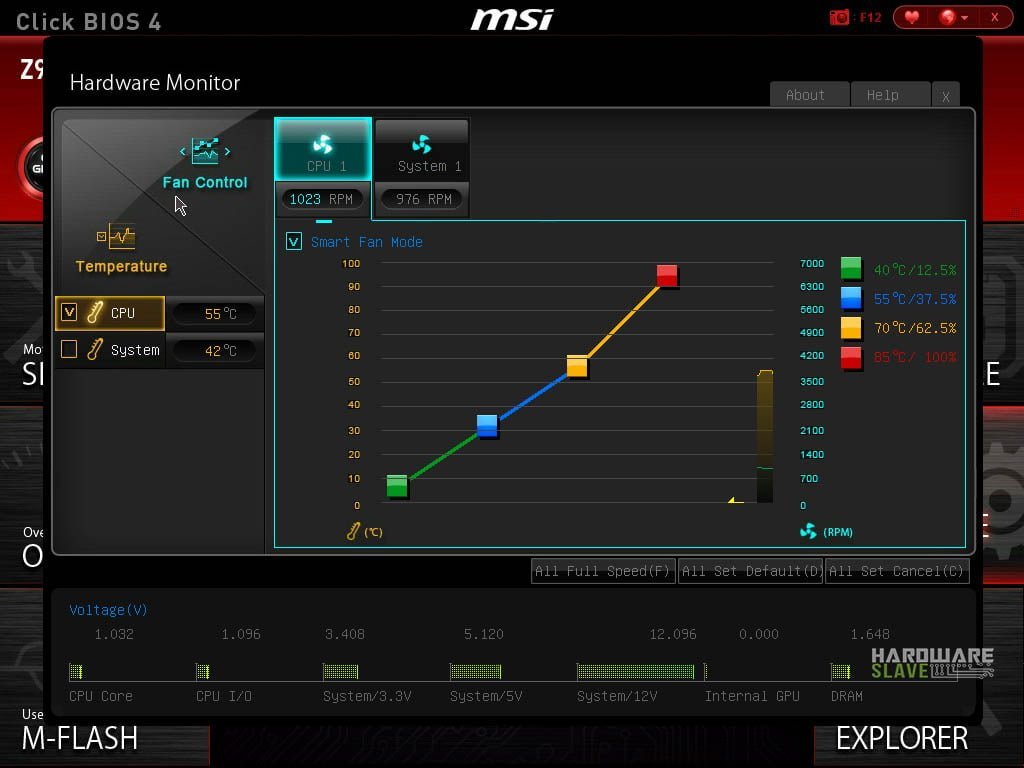Image resolution: width=1024 pixels, height=768 pixels.
Task: Click the 85°C/100% legend entry
Action: tap(915, 357)
